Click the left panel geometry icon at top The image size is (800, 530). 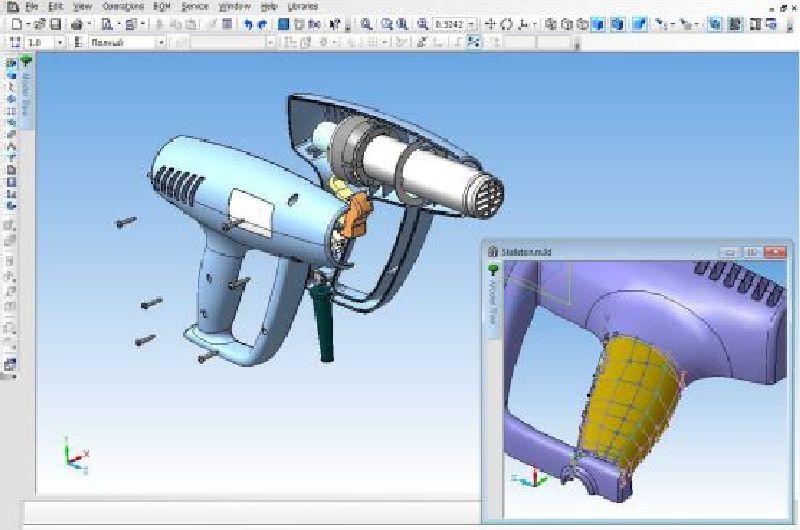click(x=11, y=64)
